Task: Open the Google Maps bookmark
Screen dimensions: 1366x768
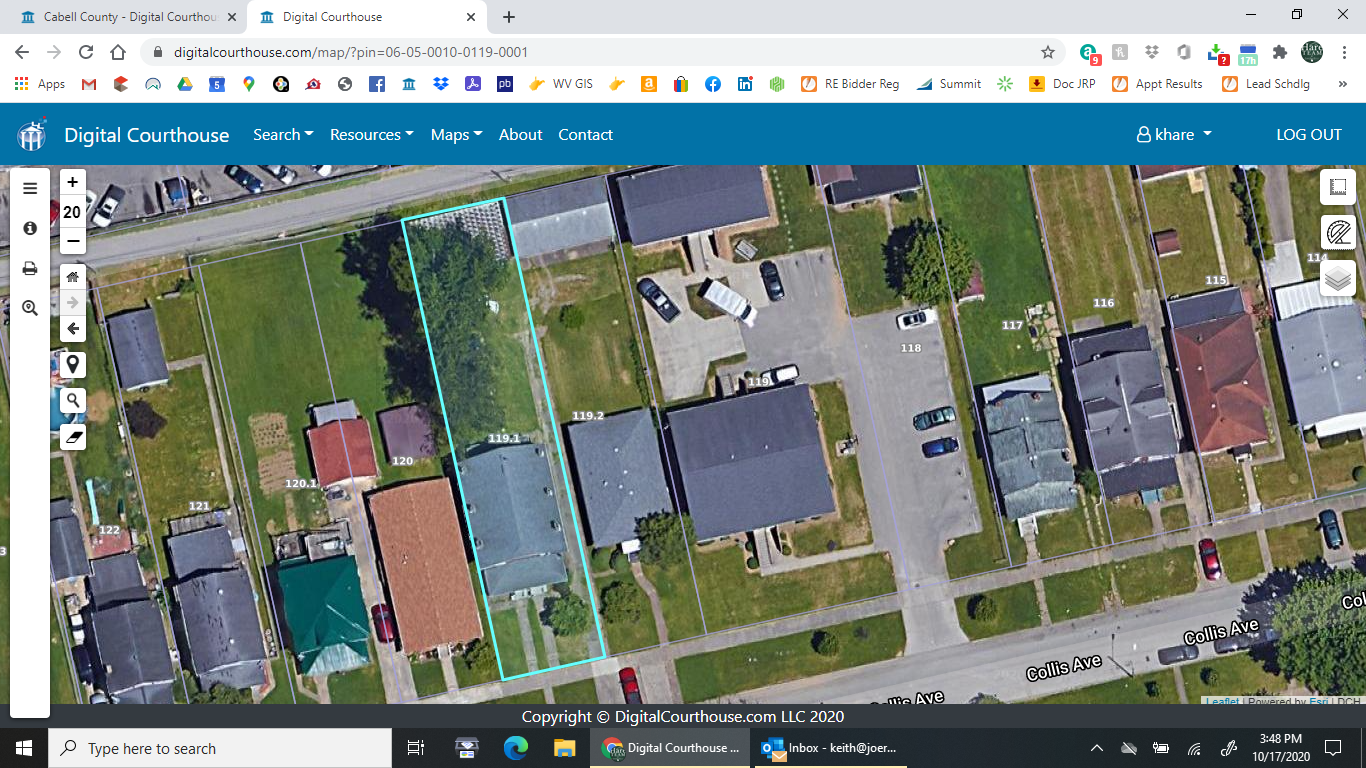Action: coord(249,84)
